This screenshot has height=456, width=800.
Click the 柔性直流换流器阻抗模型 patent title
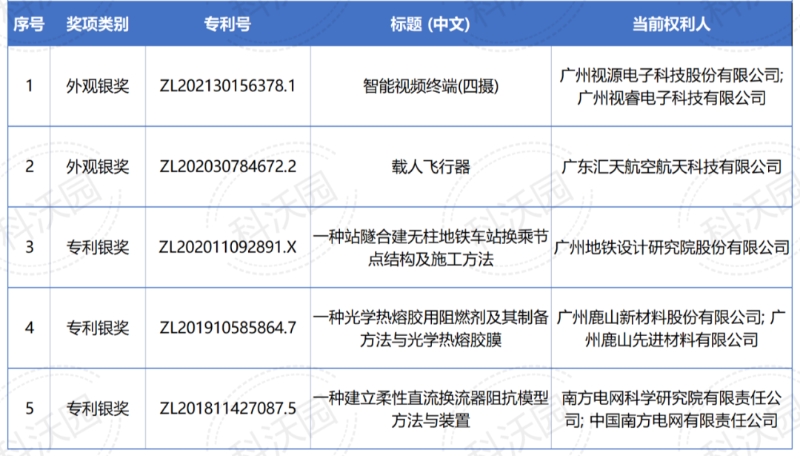pos(430,408)
